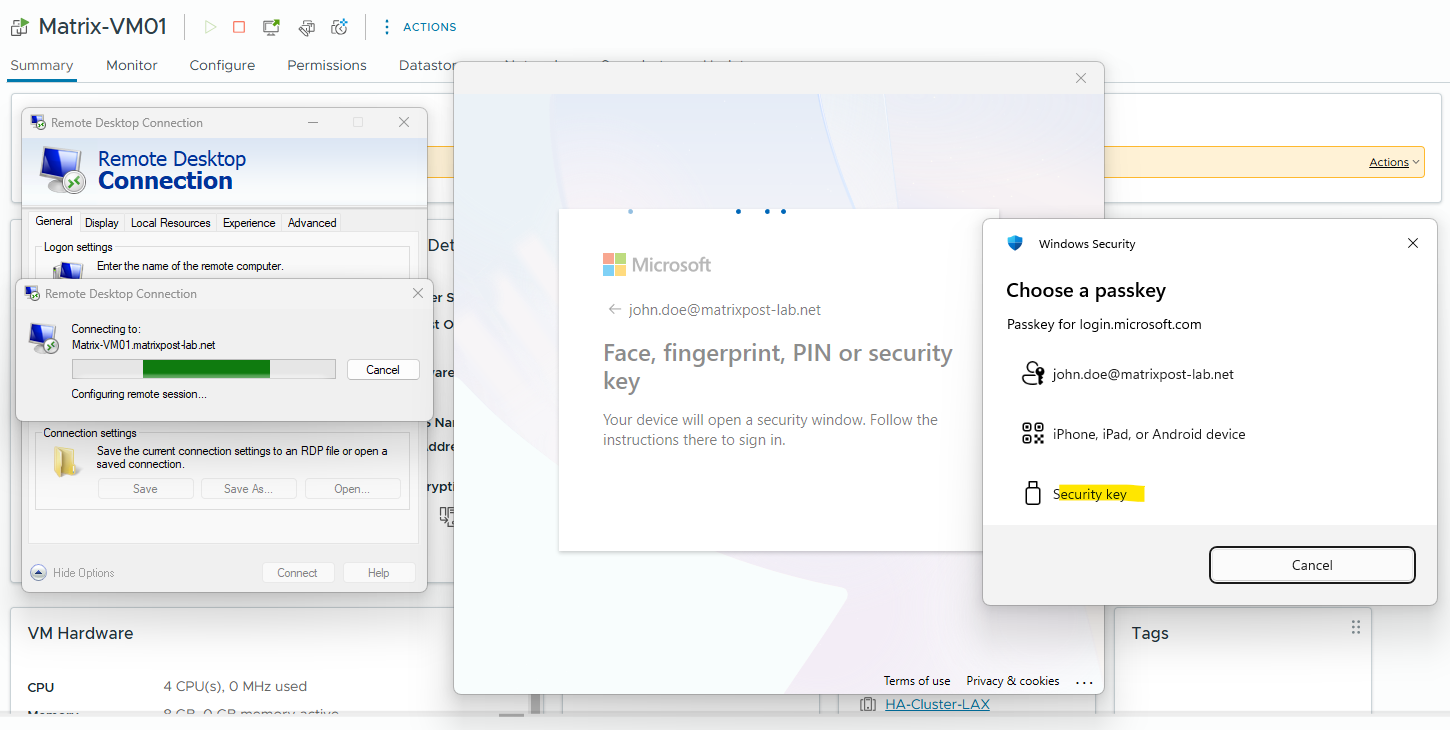Cancel the Choose a passkey dialog
Viewport: 1450px width, 730px height.
(1312, 565)
